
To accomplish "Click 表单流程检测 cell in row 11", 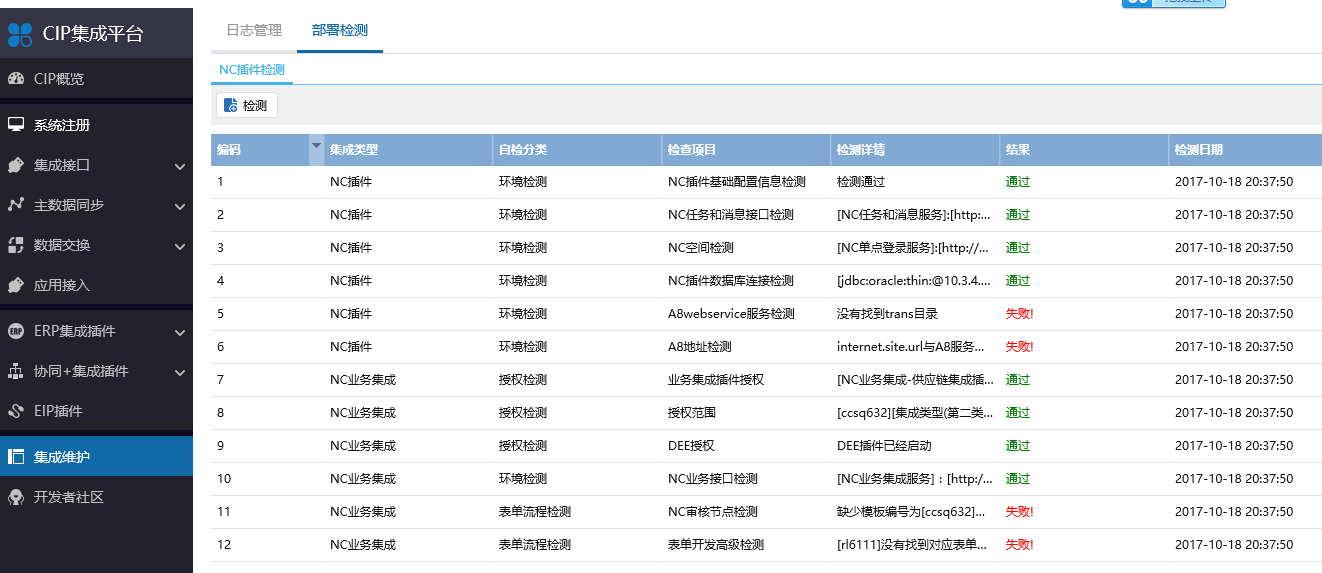I will tap(535, 512).
